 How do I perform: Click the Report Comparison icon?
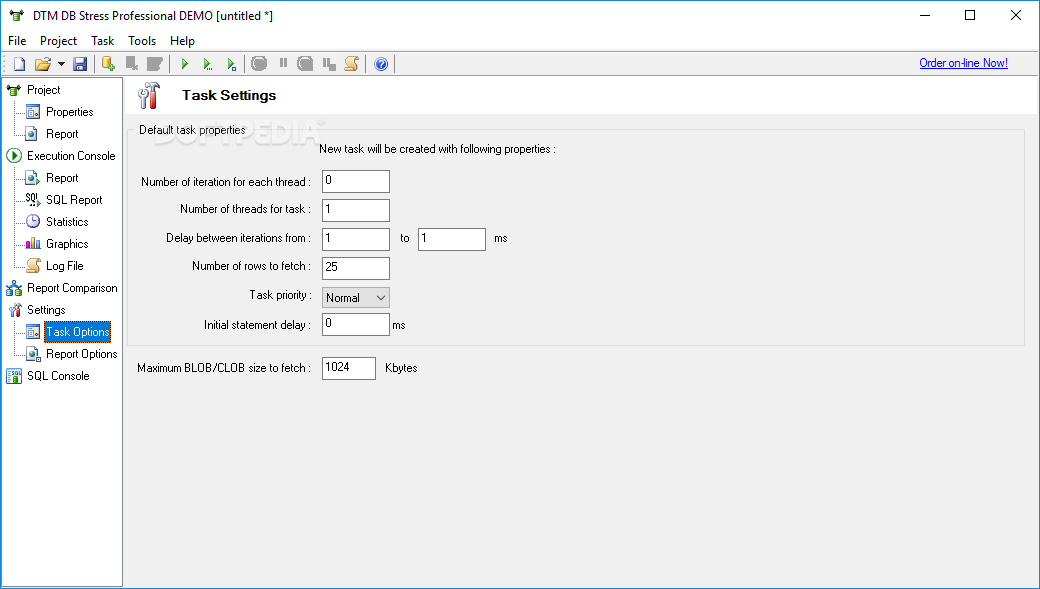coord(14,288)
